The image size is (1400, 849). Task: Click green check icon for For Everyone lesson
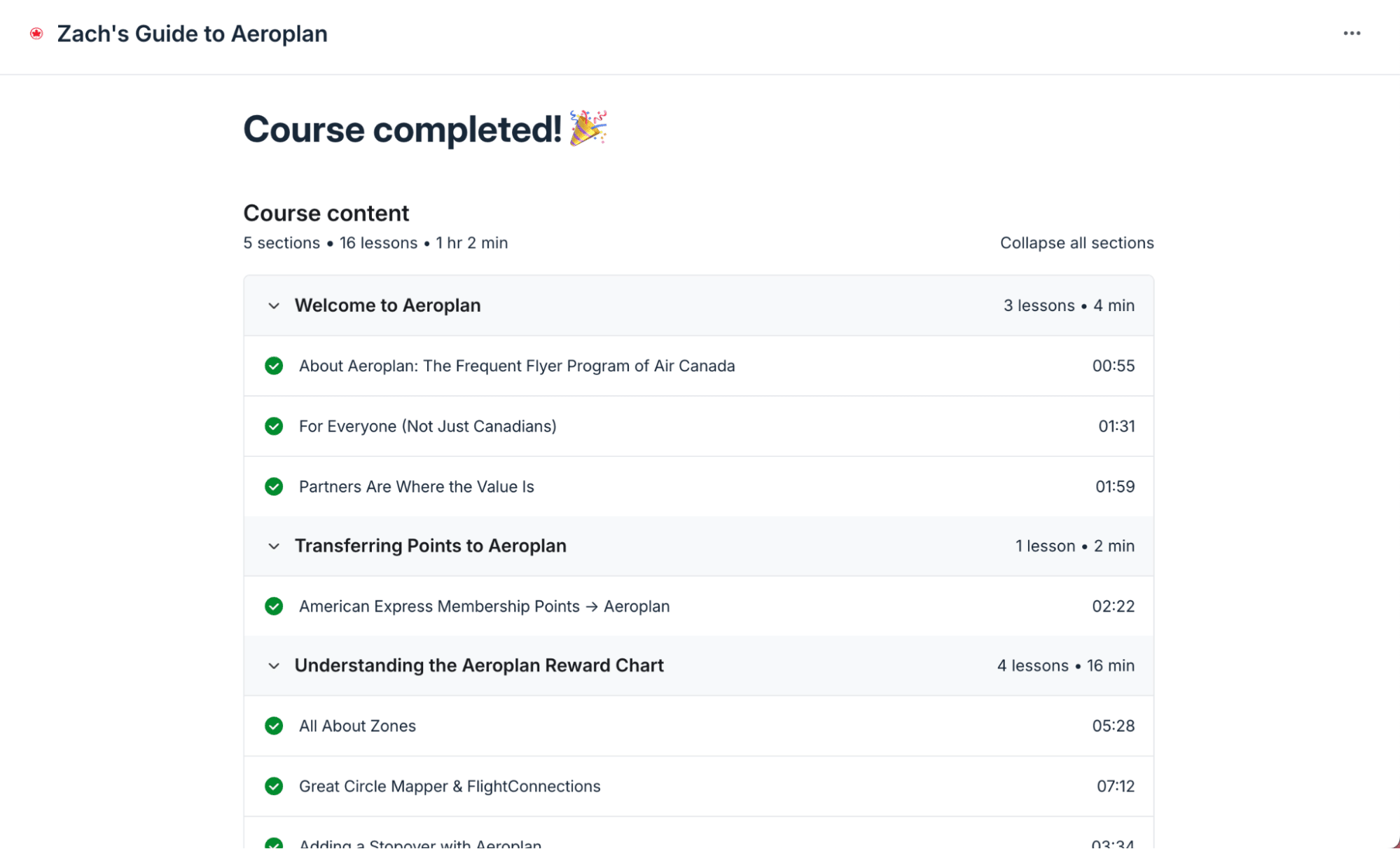pos(274,426)
